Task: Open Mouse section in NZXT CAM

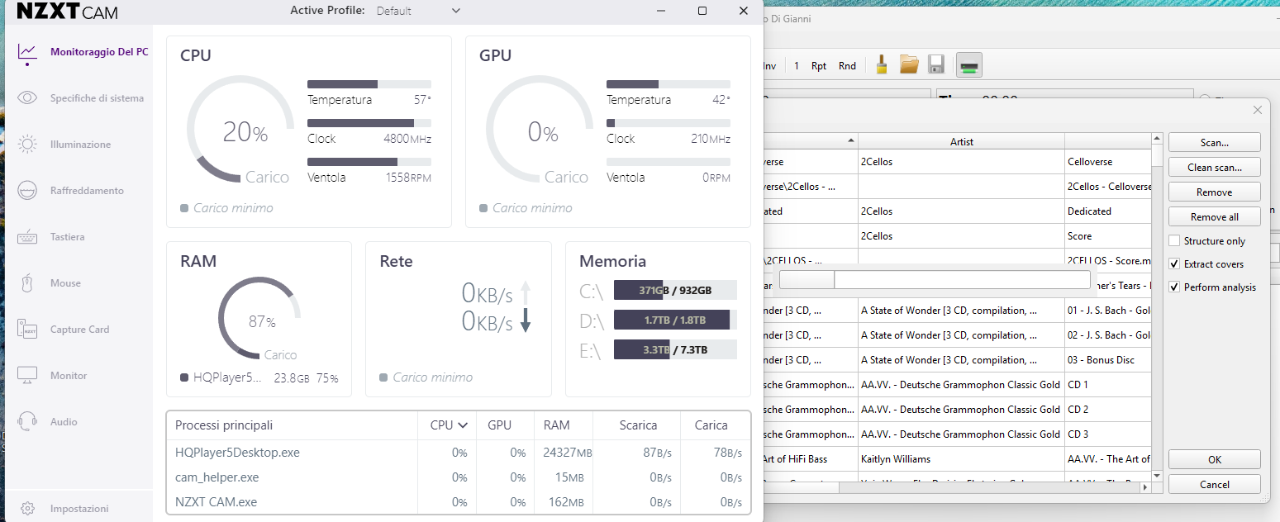Action: tap(65, 283)
